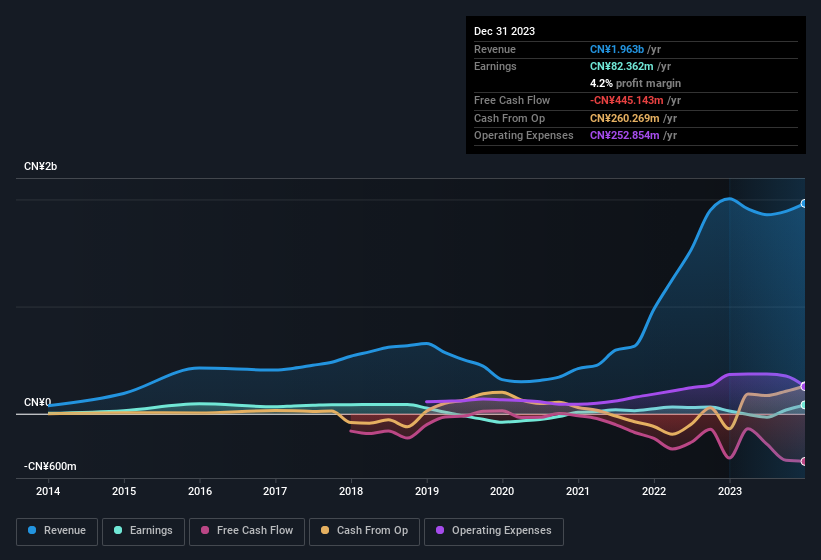Toggle the Revenue series legend button
The width and height of the screenshot is (821, 560).
coord(58,531)
